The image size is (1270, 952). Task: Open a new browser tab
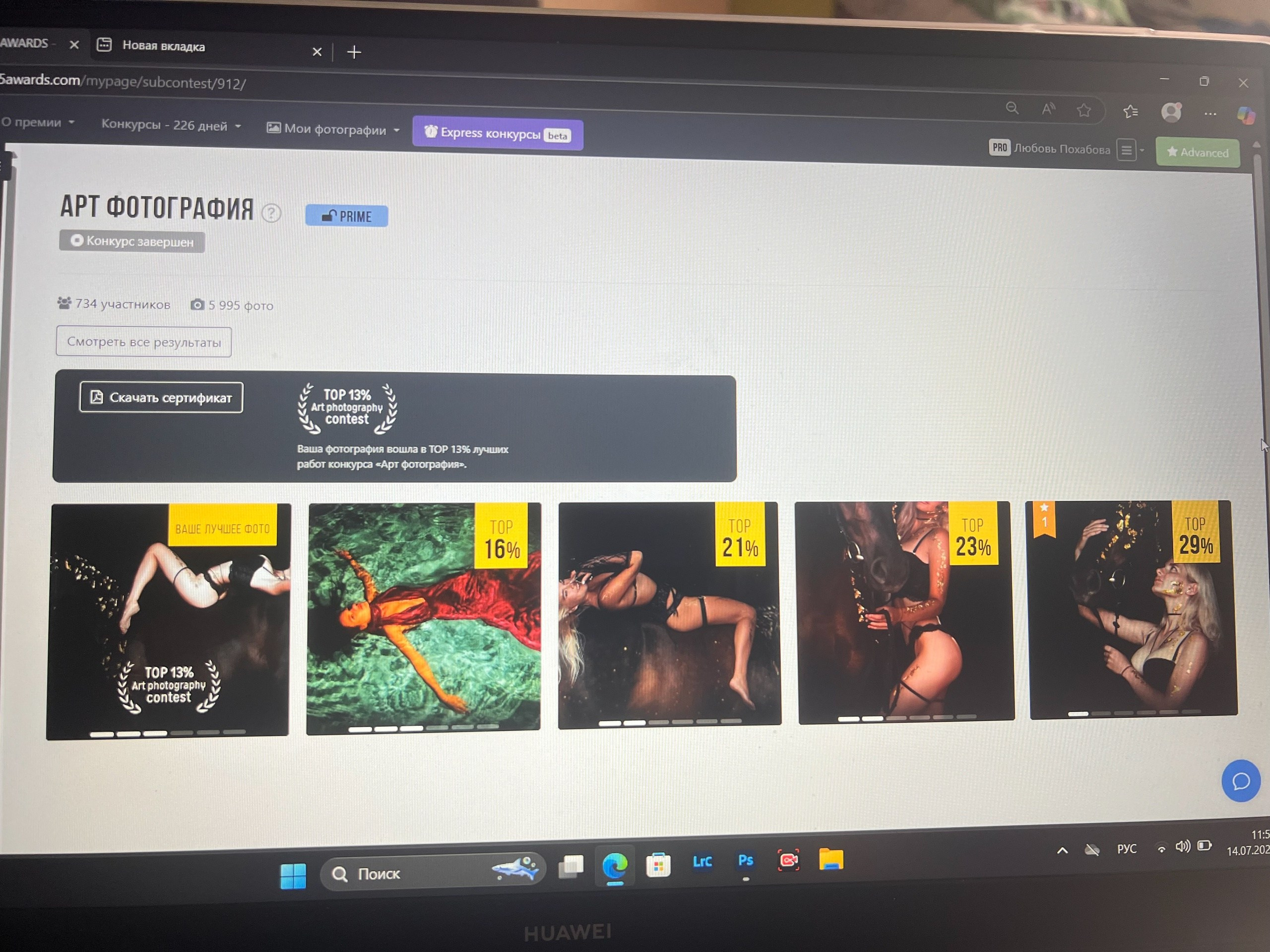tap(354, 52)
